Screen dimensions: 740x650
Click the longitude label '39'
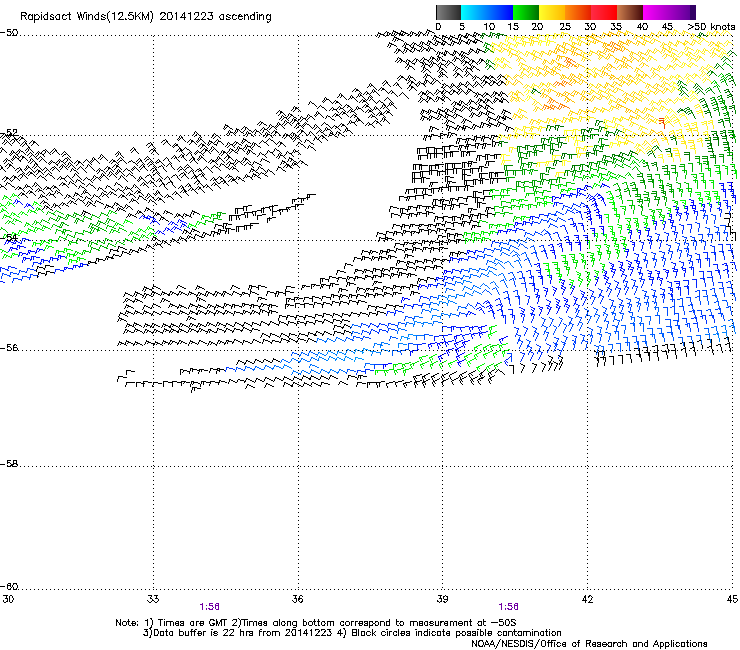click(442, 599)
